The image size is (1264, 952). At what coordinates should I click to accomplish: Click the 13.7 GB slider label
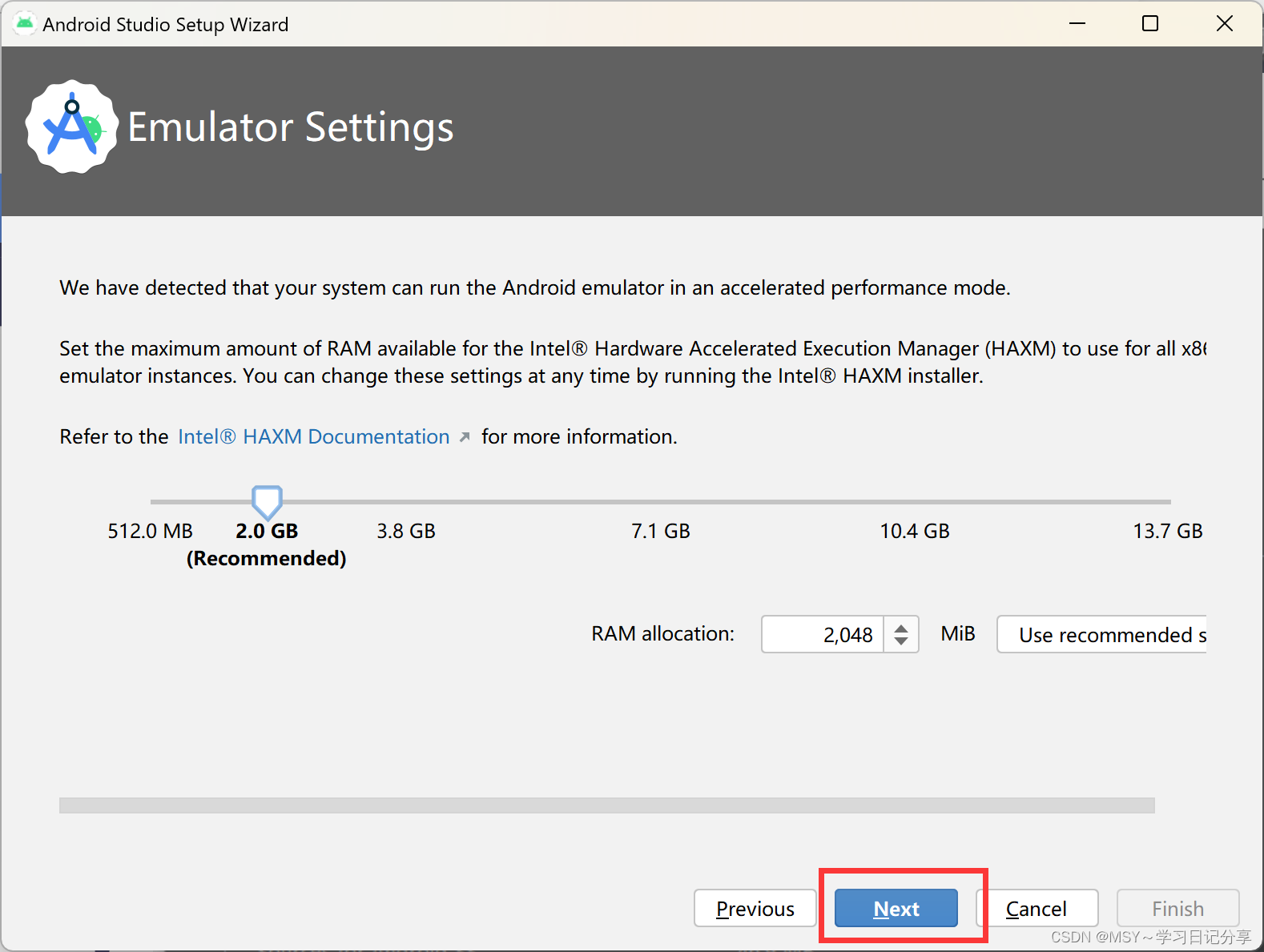pyautogui.click(x=1168, y=531)
